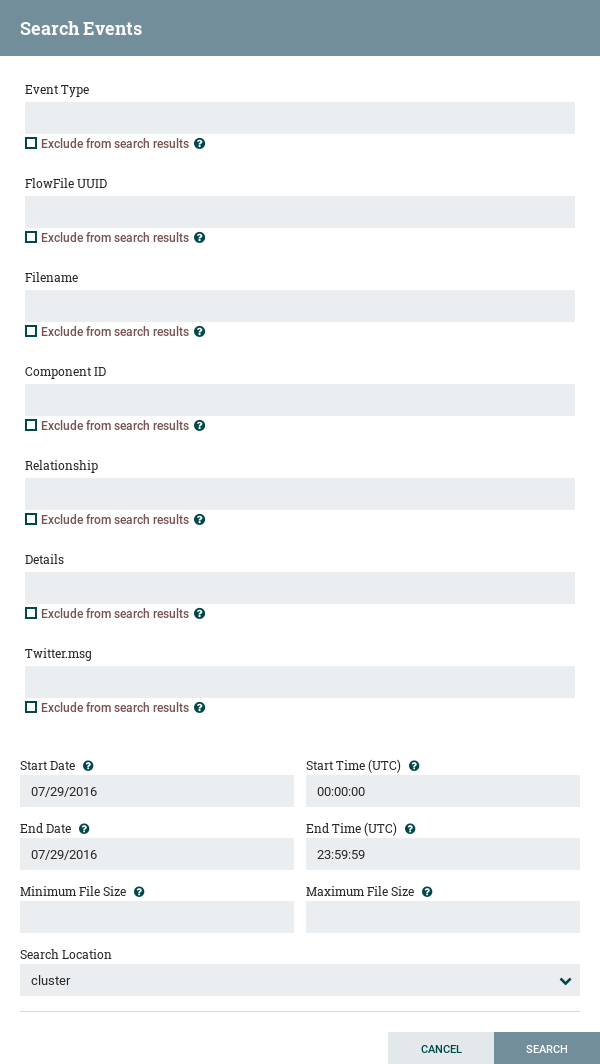This screenshot has height=1064, width=600.
Task: Click help icon beside Start Time (UTC)
Action: click(414, 766)
